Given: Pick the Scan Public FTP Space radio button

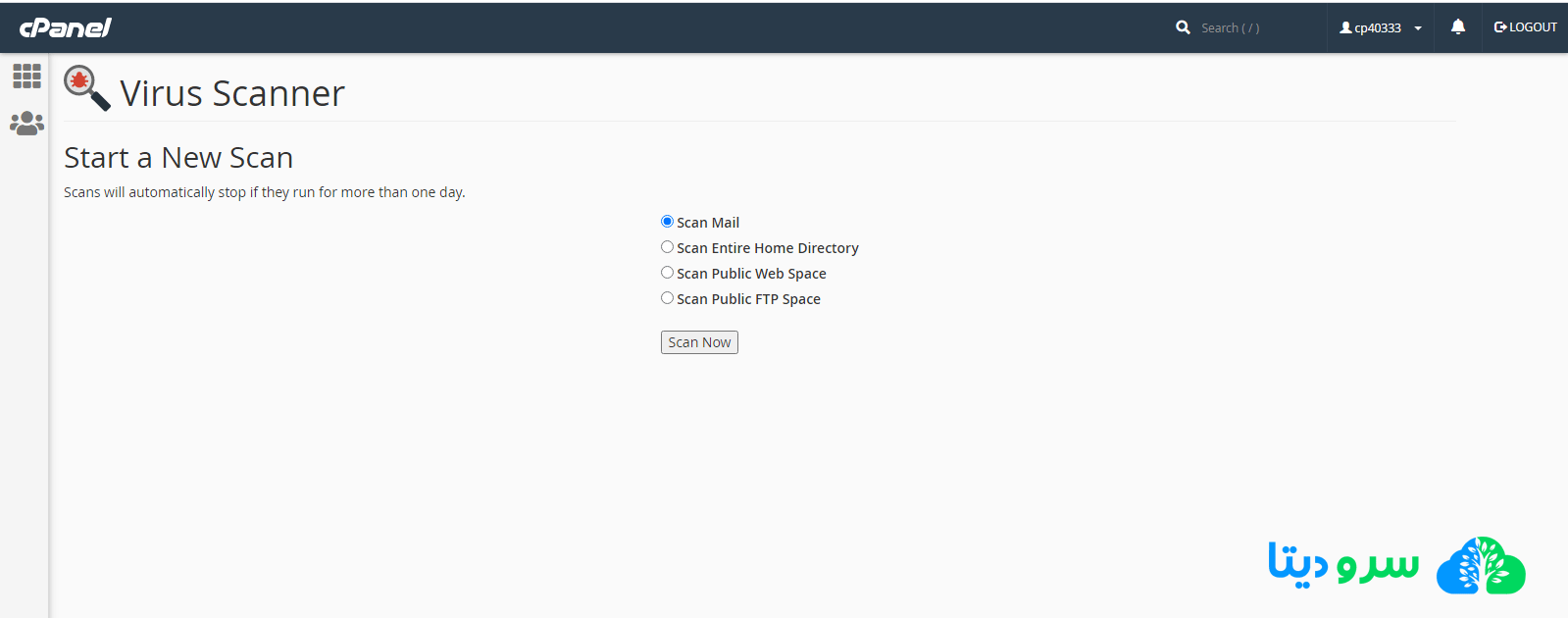Looking at the screenshot, I should click(667, 298).
